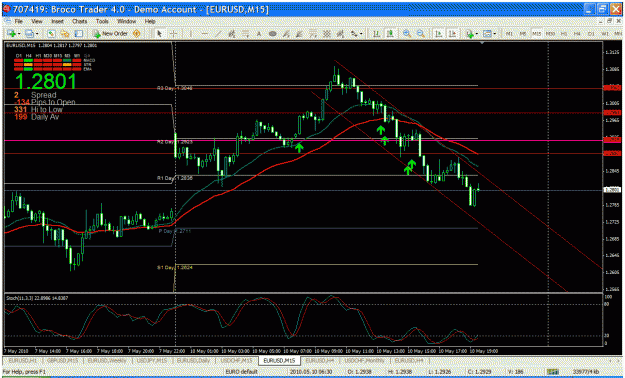Select the arrows objects toolbar icon
The width and height of the screenshot is (625, 378).
[354, 34]
